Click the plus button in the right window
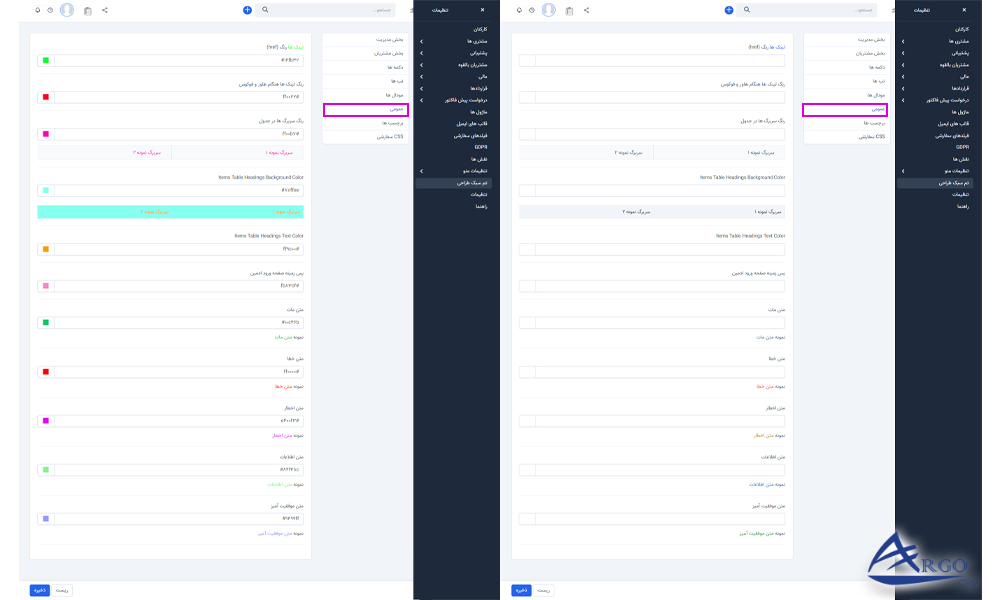Image resolution: width=1000 pixels, height=600 pixels. (x=728, y=9)
